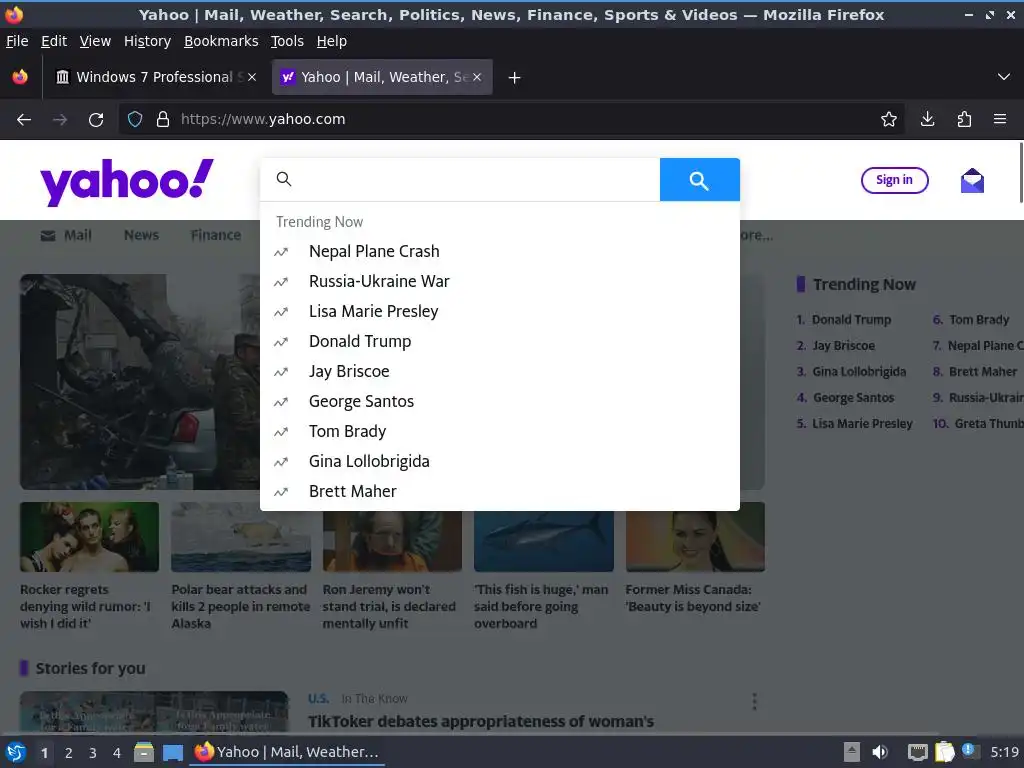
Task: Open the Bookmarks menu
Action: pyautogui.click(x=221, y=41)
